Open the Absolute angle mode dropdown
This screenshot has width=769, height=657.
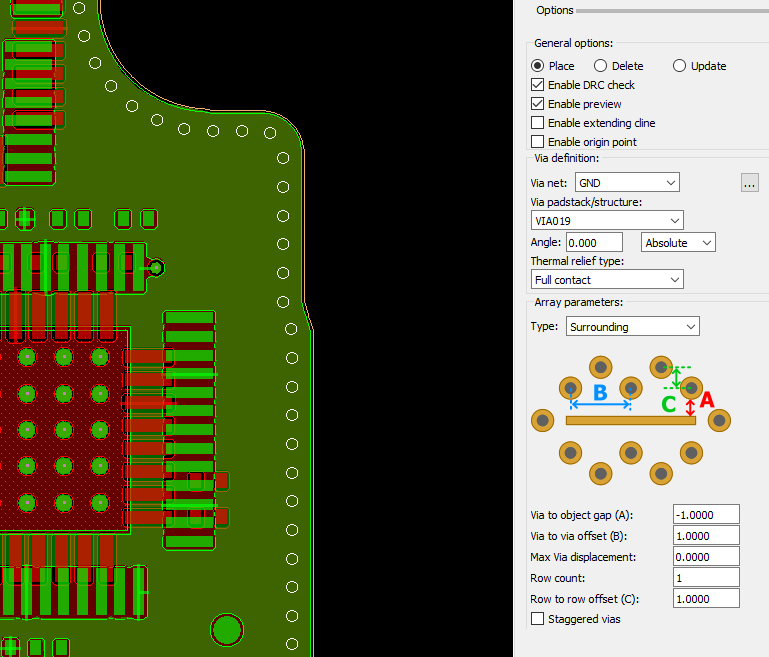coord(678,243)
